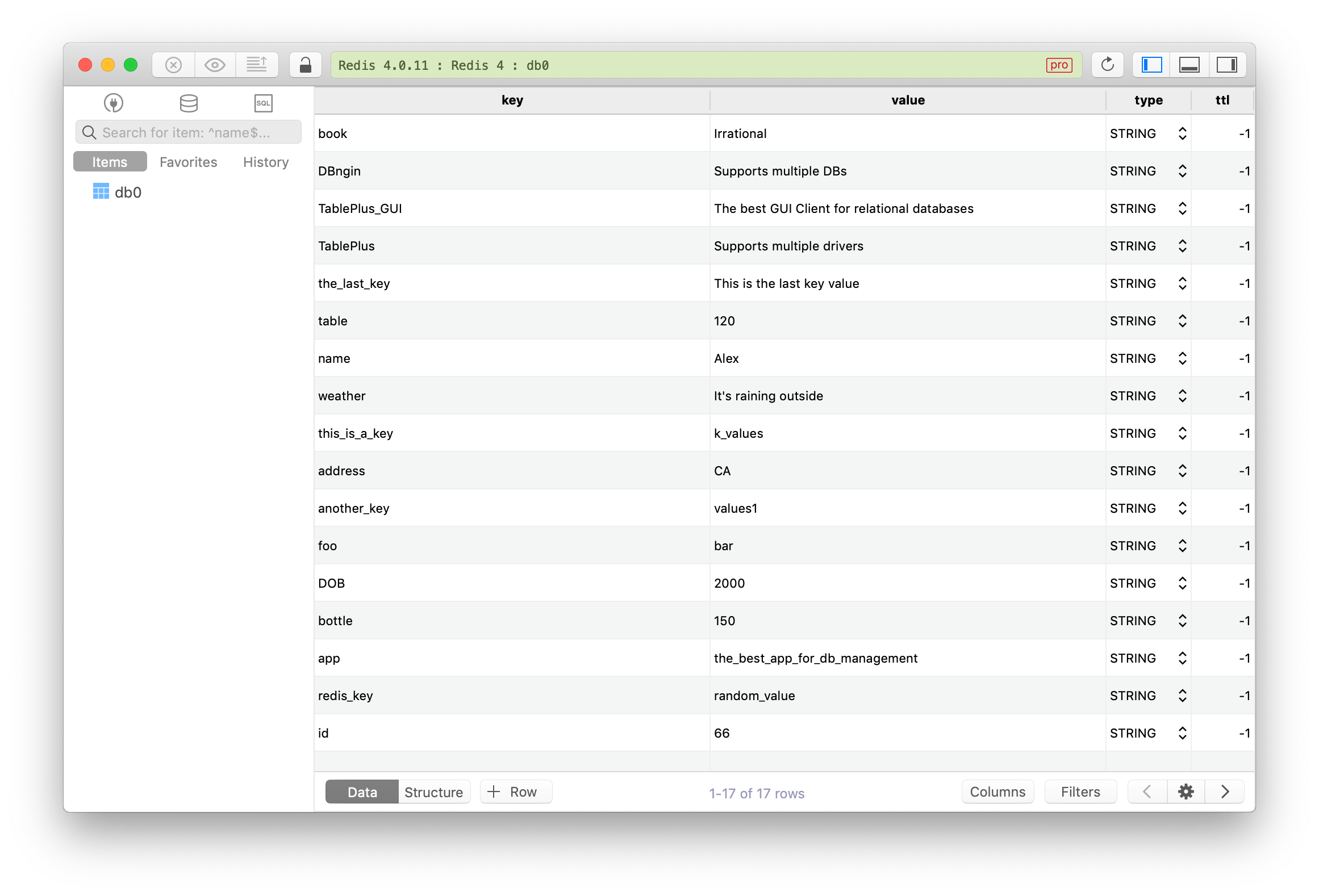Click the eye preview icon in toolbar
1319x896 pixels.
click(x=215, y=64)
